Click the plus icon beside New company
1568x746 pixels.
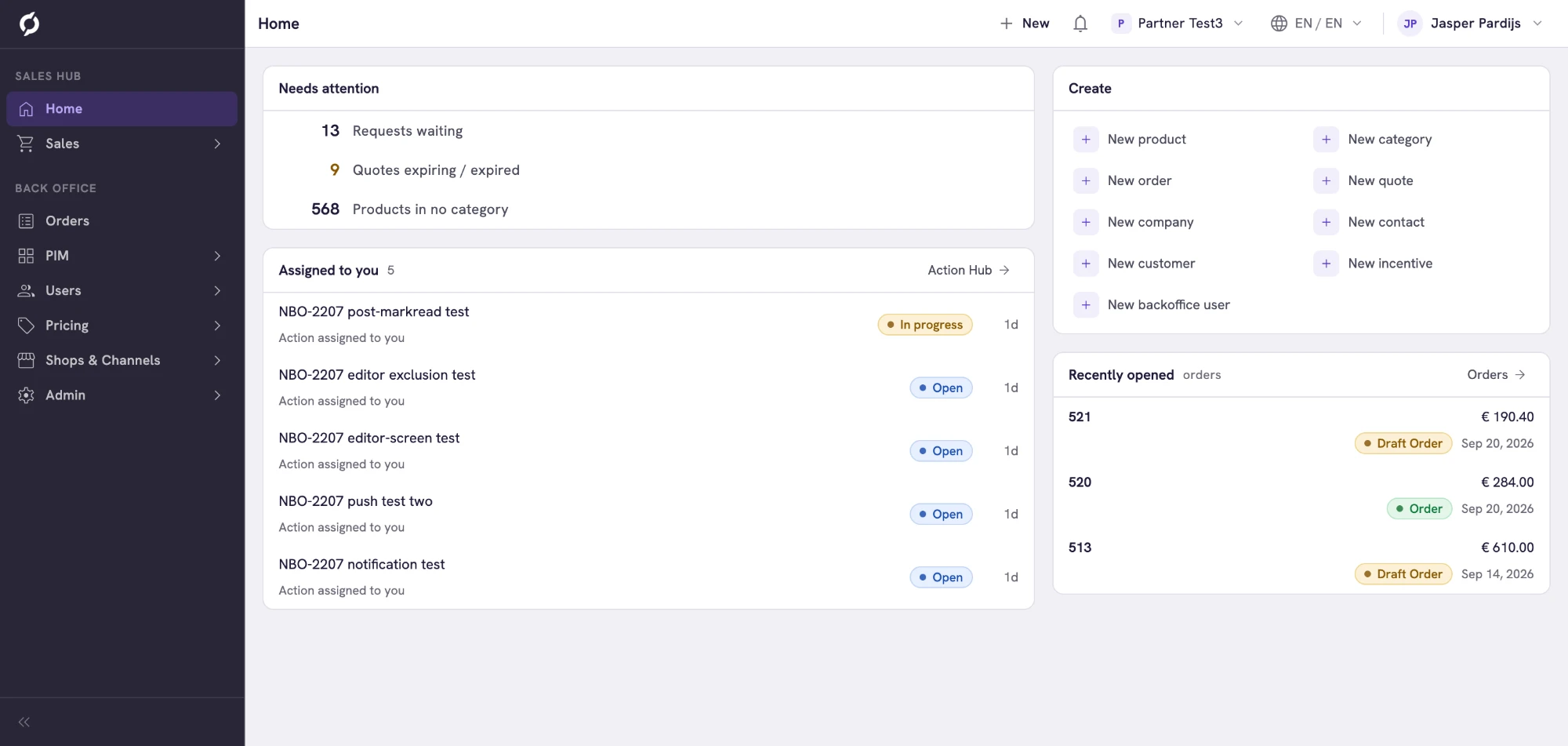tap(1086, 223)
